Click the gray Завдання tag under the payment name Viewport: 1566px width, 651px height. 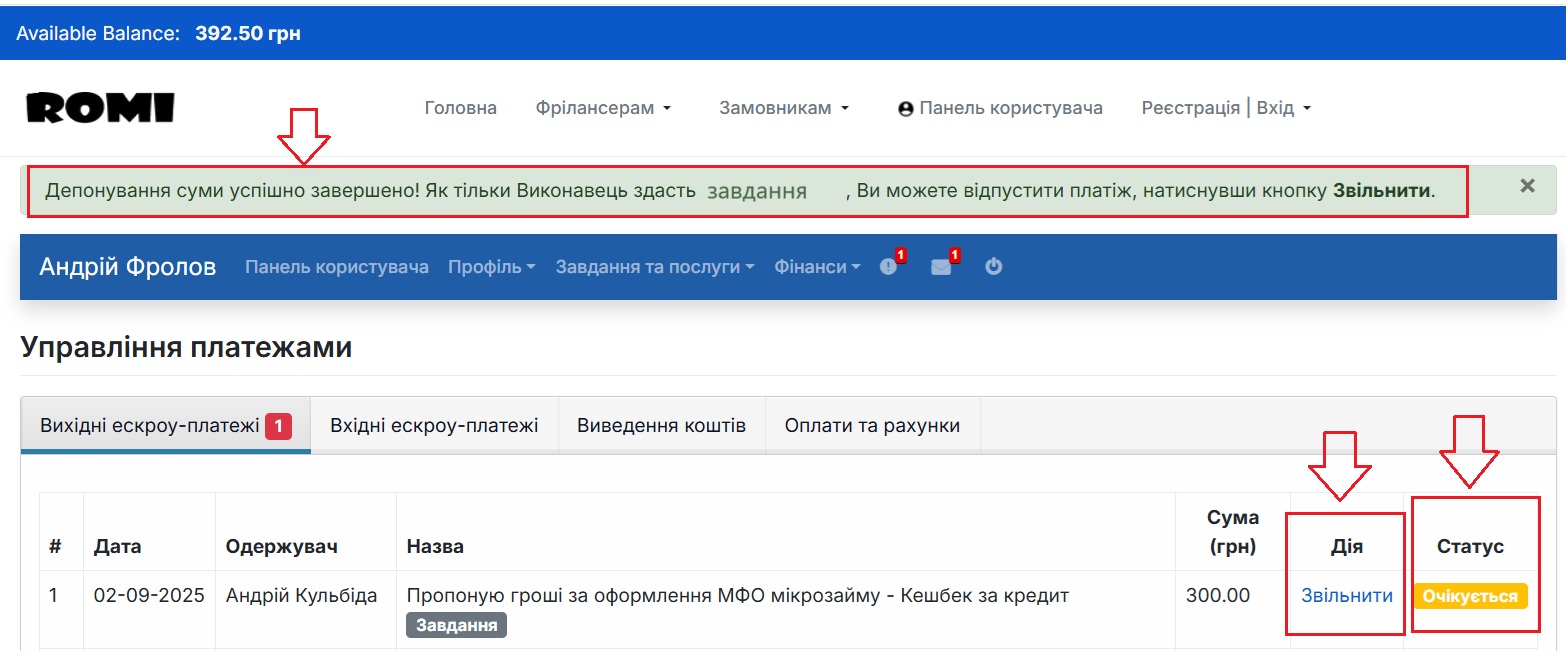pyautogui.click(x=455, y=625)
